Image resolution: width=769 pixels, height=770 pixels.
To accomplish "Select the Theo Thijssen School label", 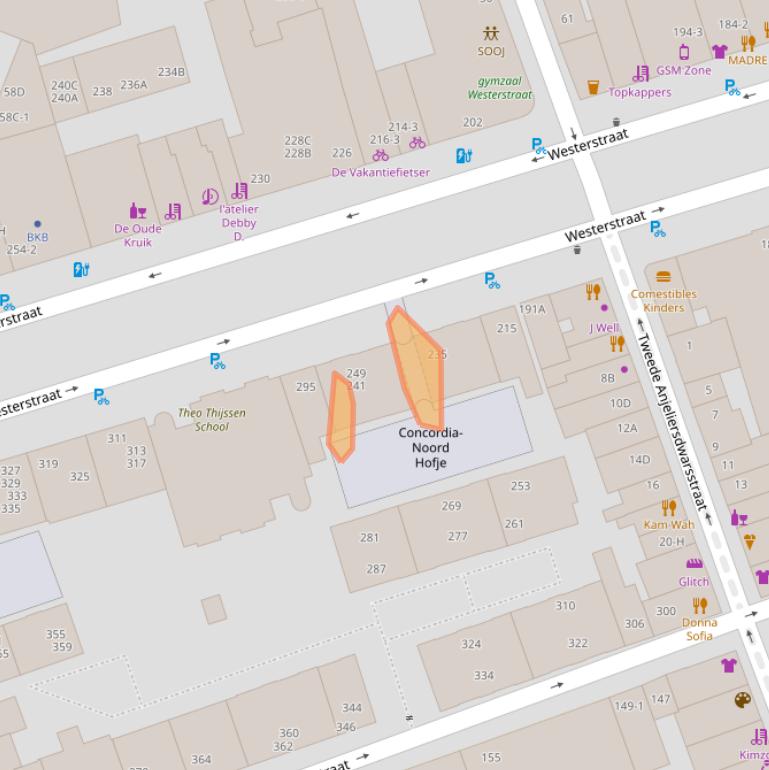I will coord(211,419).
